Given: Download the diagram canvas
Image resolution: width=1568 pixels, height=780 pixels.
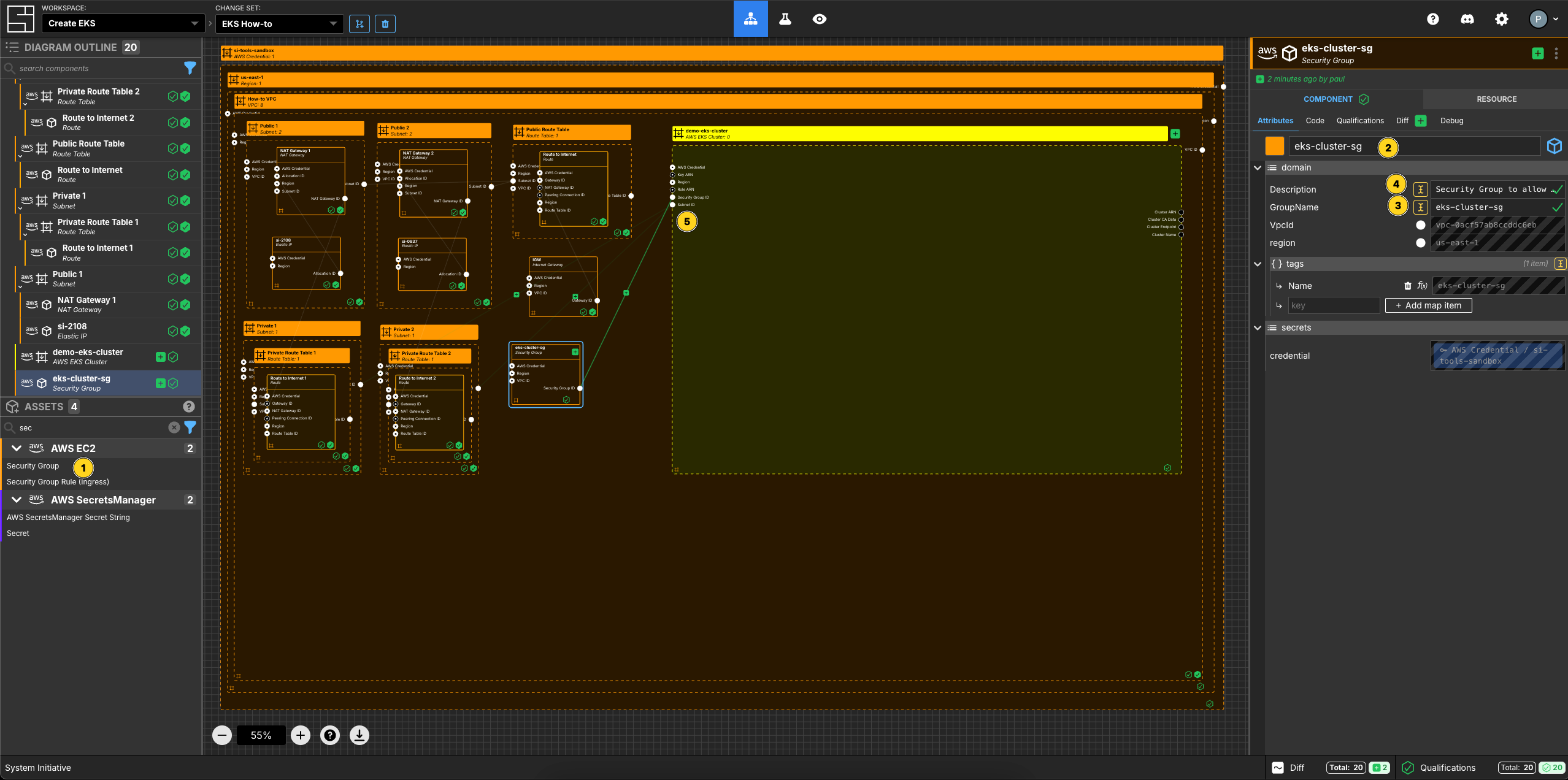Looking at the screenshot, I should tap(359, 735).
